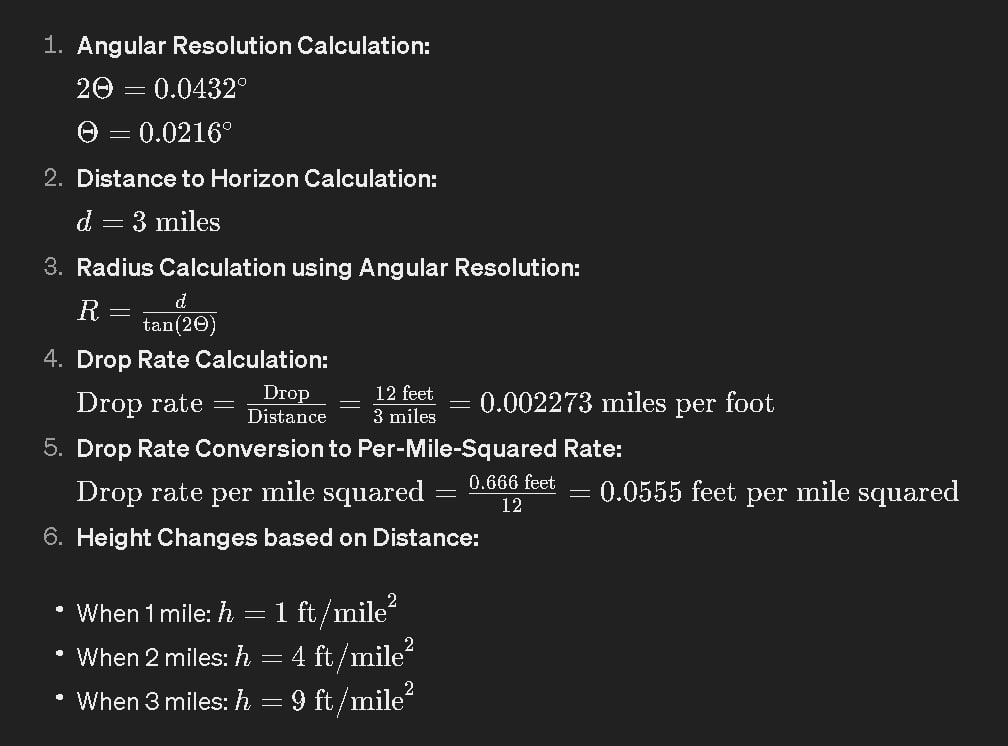Click the d = 3 miles equation
This screenshot has width=1008, height=746.
pyautogui.click(x=148, y=222)
